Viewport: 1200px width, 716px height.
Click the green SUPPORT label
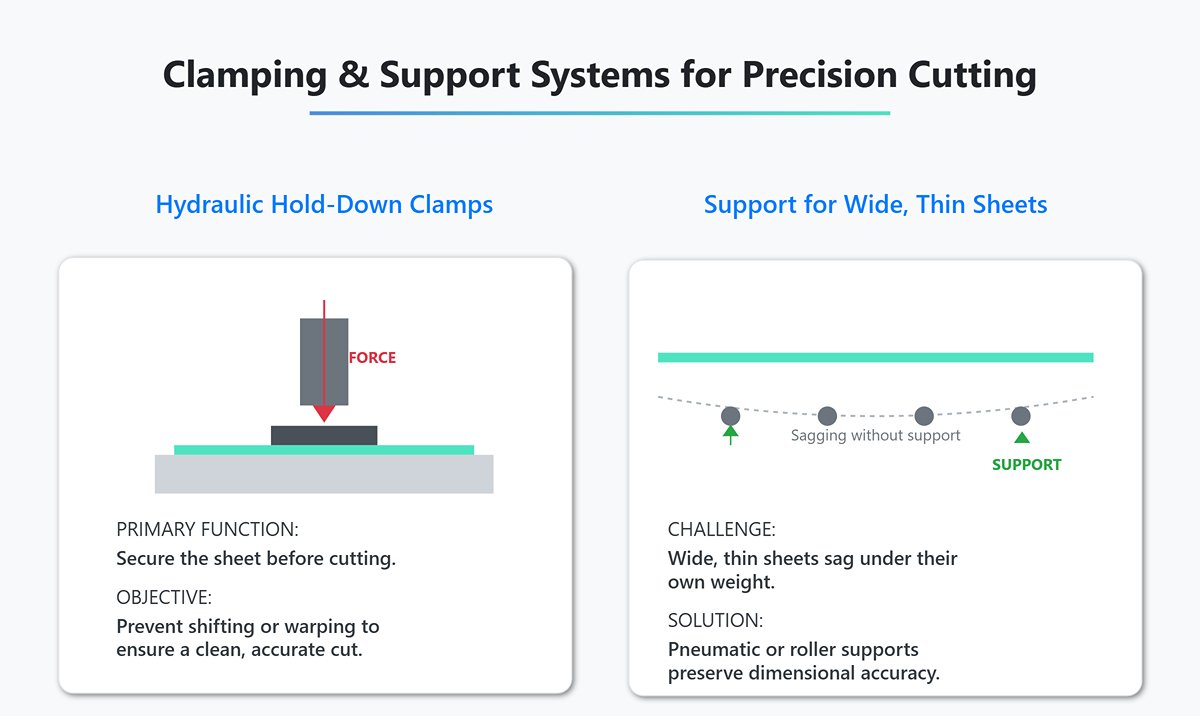point(1026,464)
